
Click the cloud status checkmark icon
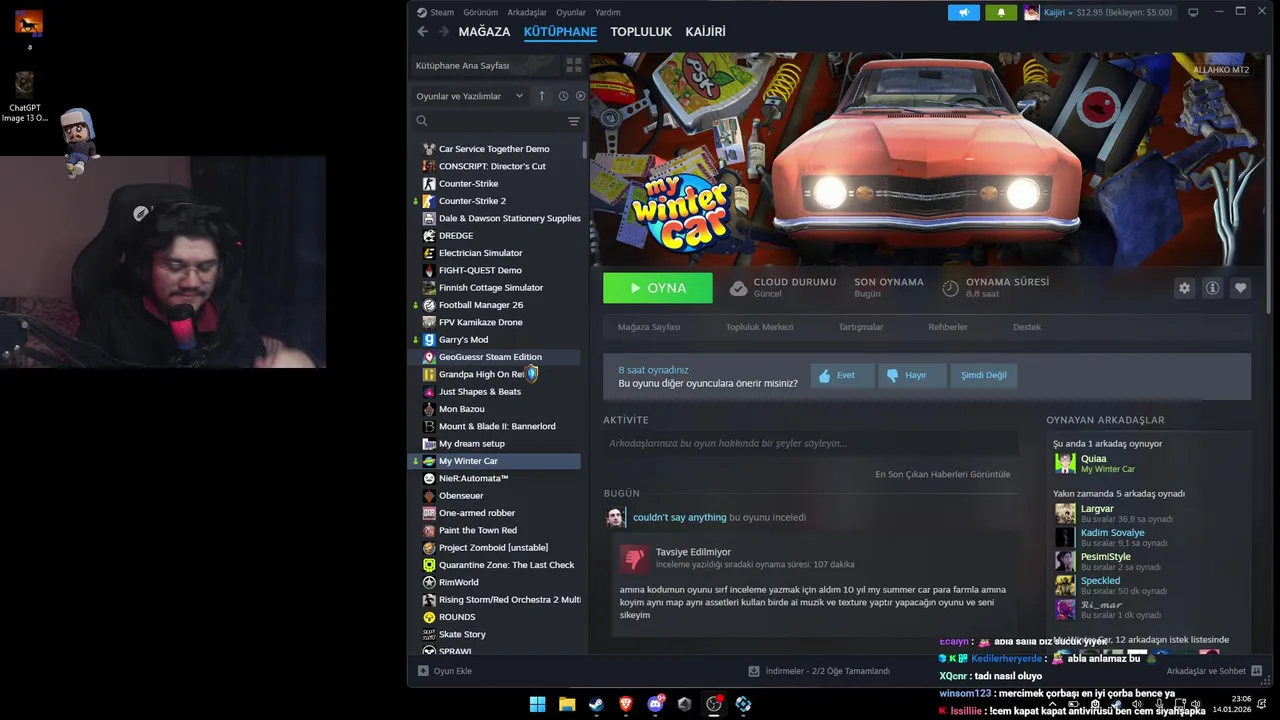738,288
